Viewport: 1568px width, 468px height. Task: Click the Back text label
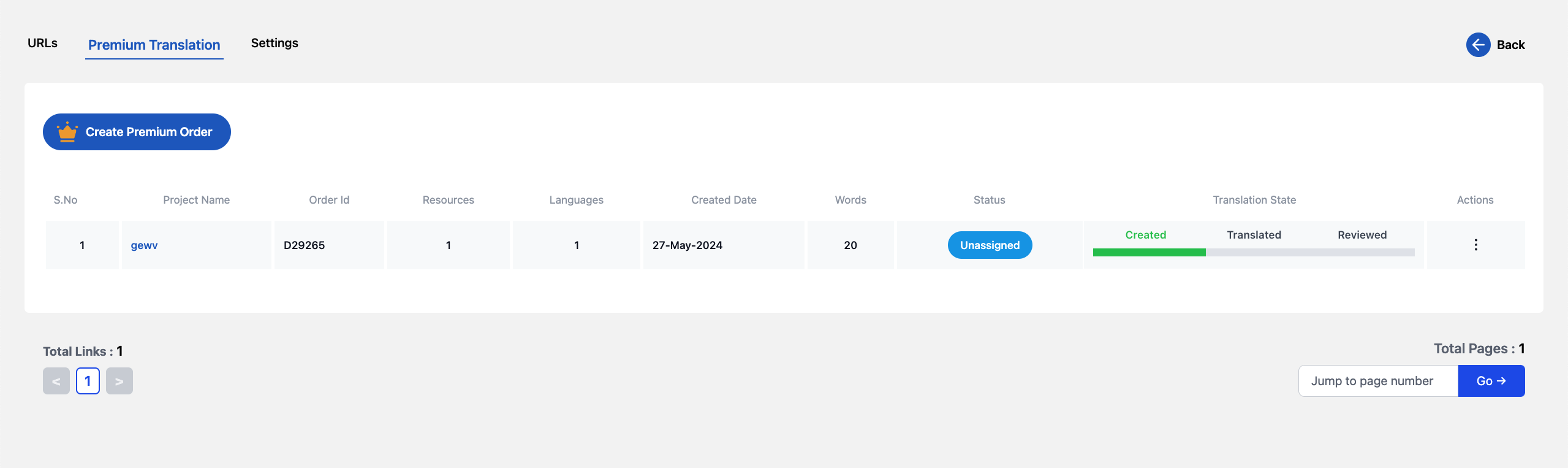[1510, 45]
